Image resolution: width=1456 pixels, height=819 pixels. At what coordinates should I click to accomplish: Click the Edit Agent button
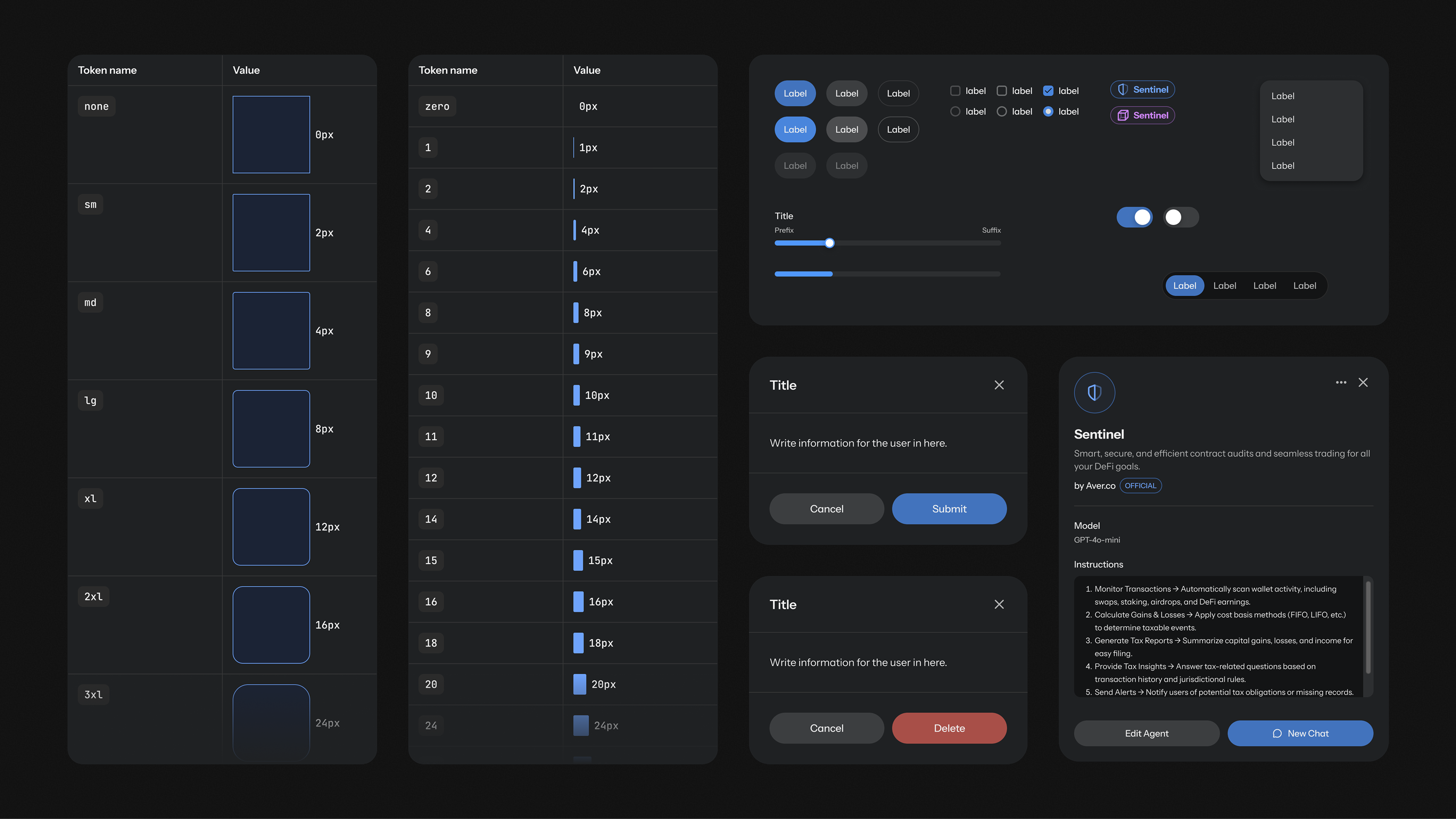coord(1146,733)
